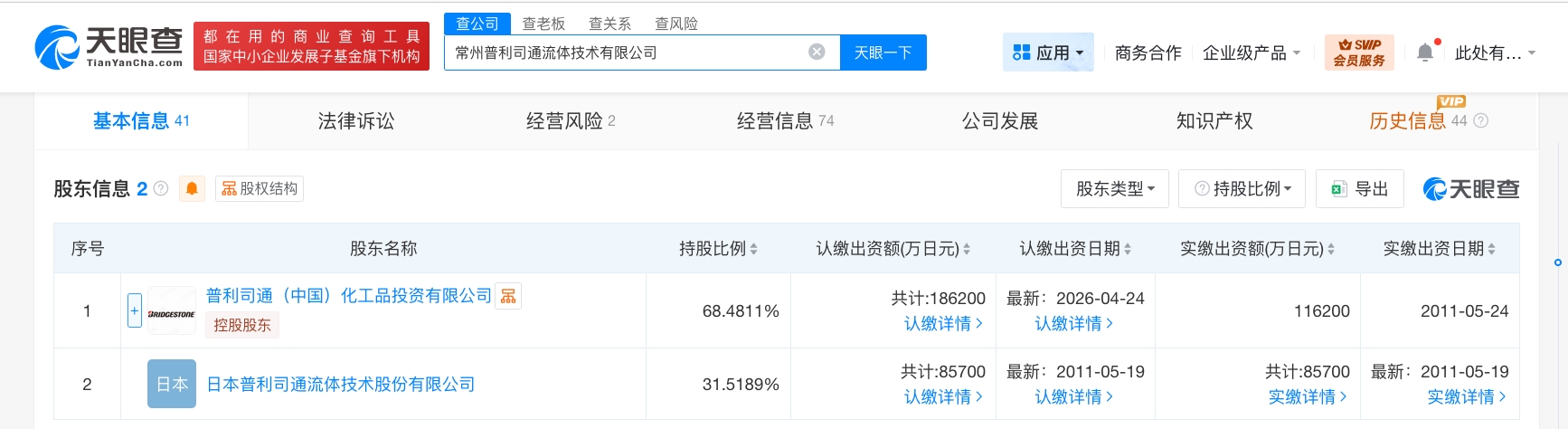Select the 查老板 search tab
The image size is (1568, 429).
pyautogui.click(x=543, y=24)
